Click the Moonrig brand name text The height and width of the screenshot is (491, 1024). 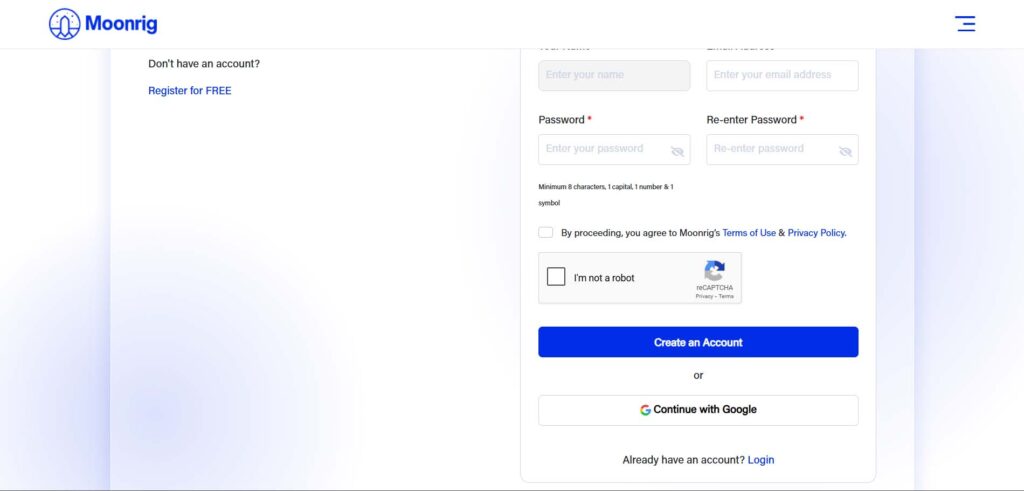tap(121, 24)
